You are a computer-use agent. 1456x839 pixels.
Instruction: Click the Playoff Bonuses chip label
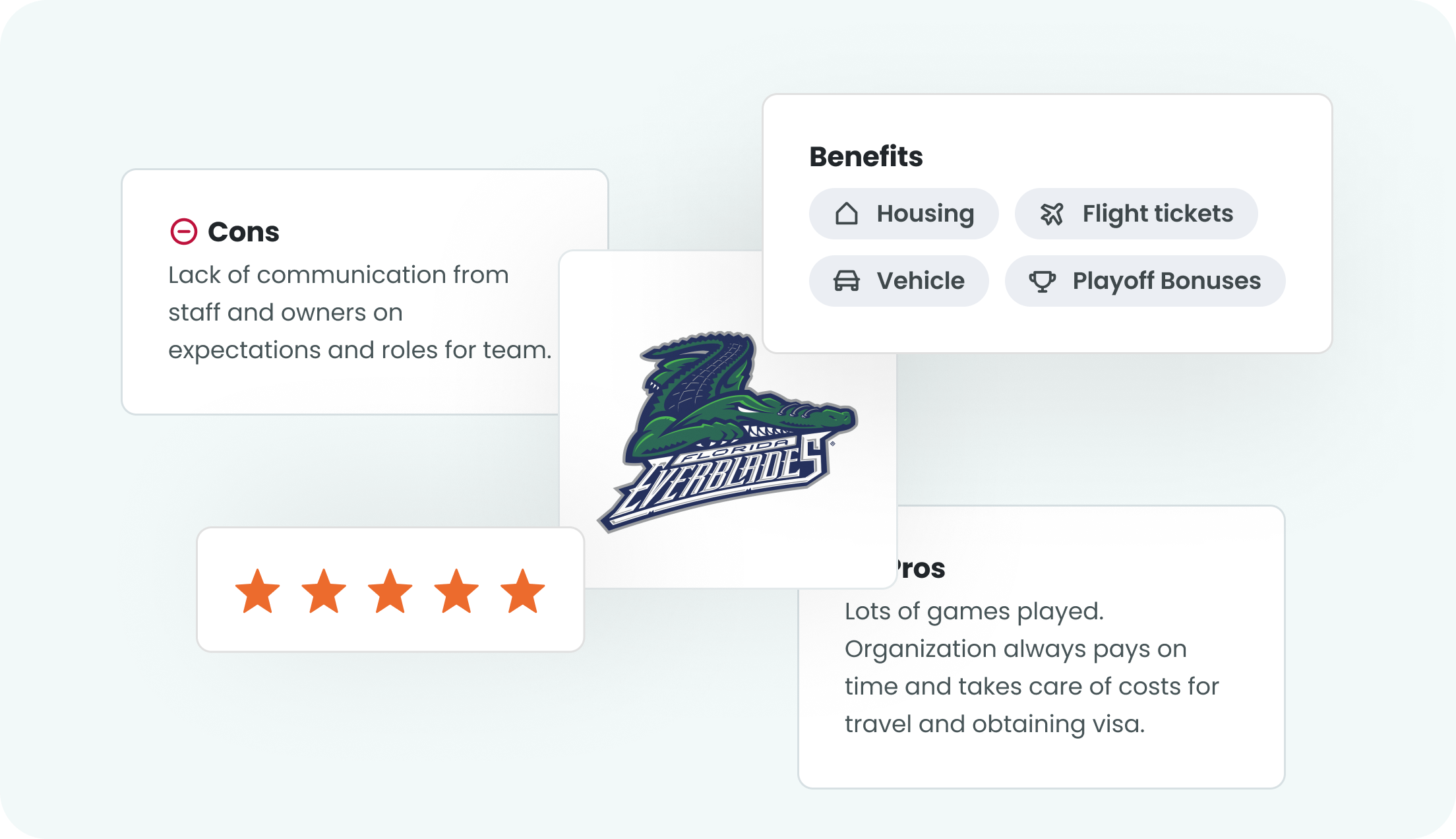click(1167, 281)
